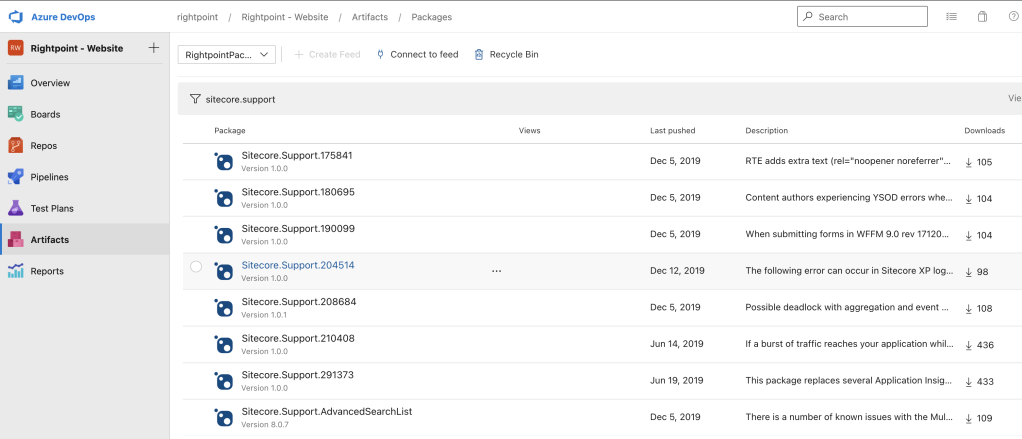The image size is (1022, 439).
Task: Open the marketplace shopping bag icon
Action: click(982, 17)
